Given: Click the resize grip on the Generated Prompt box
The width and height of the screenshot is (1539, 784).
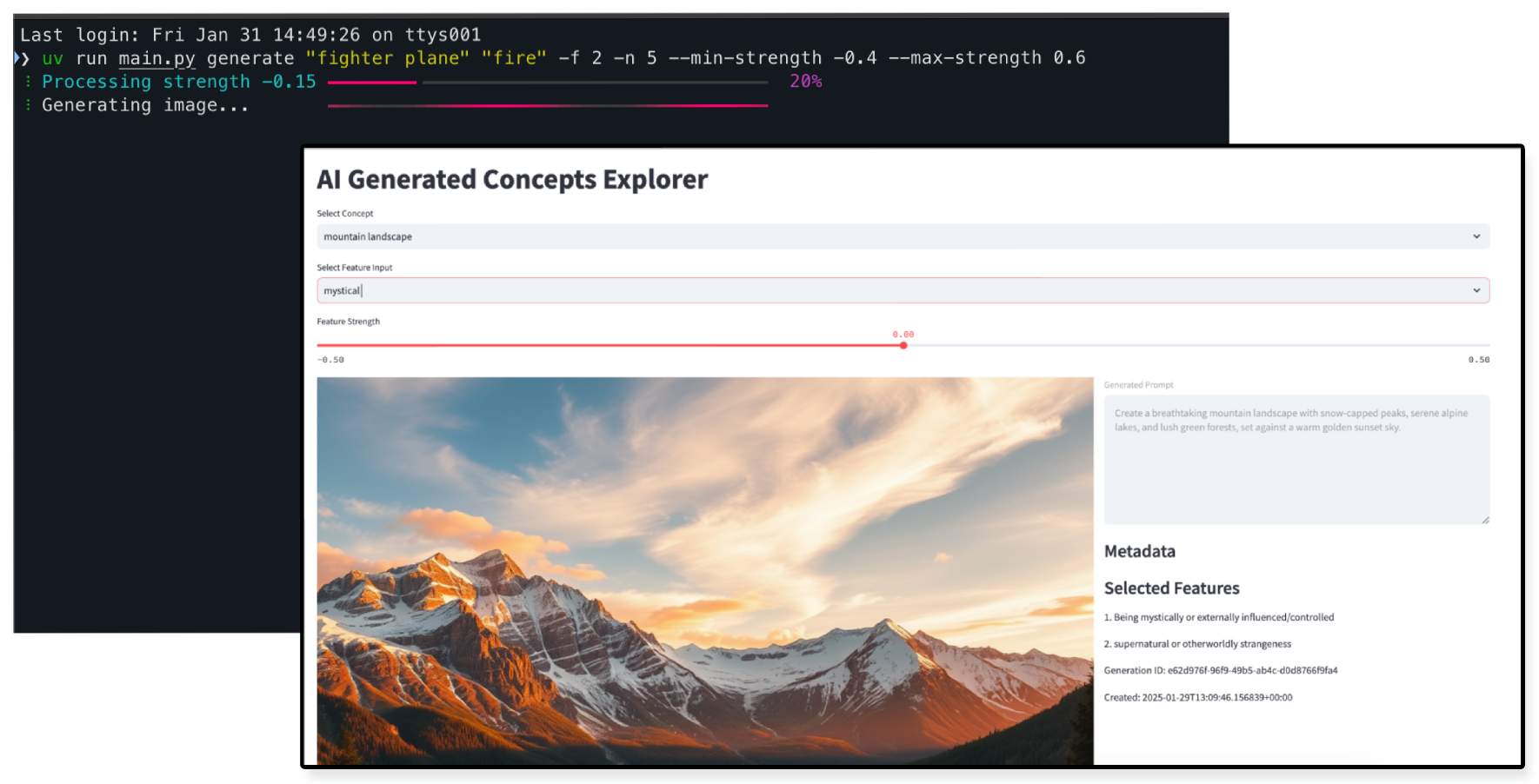Looking at the screenshot, I should click(1483, 518).
